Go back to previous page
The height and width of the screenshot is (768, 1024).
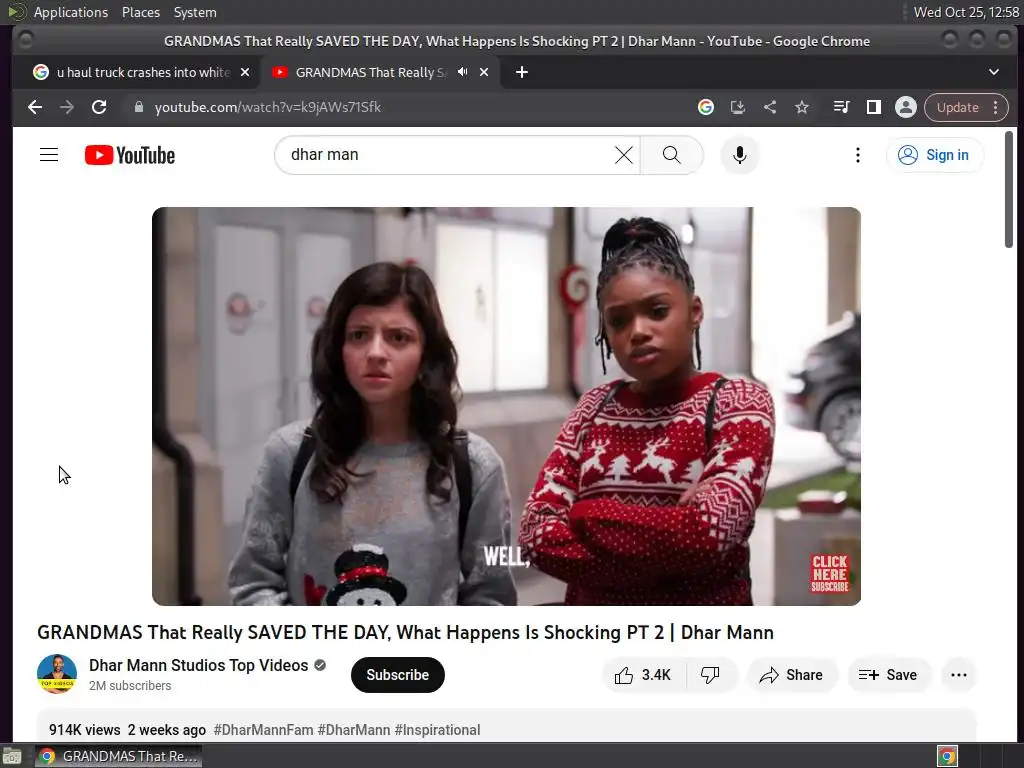click(x=35, y=107)
